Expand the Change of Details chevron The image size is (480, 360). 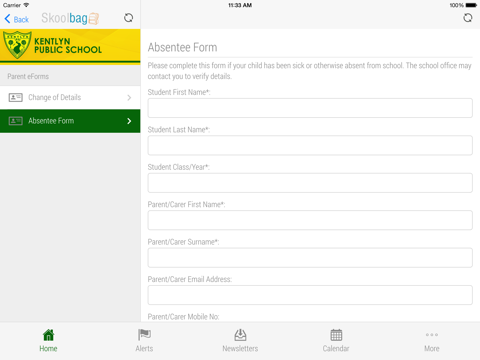(129, 98)
